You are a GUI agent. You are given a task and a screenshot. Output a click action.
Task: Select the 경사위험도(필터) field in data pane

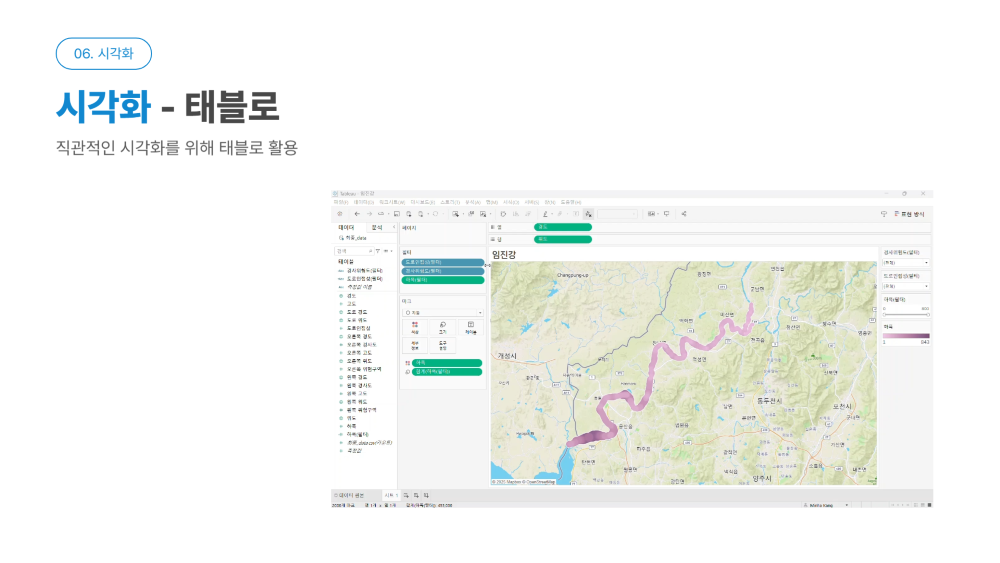coord(364,270)
